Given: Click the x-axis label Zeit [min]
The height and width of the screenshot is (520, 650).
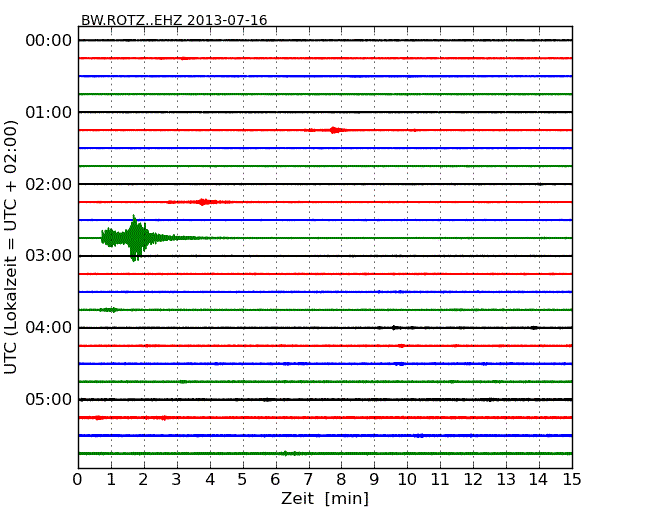Looking at the screenshot, I should [x=325, y=498].
